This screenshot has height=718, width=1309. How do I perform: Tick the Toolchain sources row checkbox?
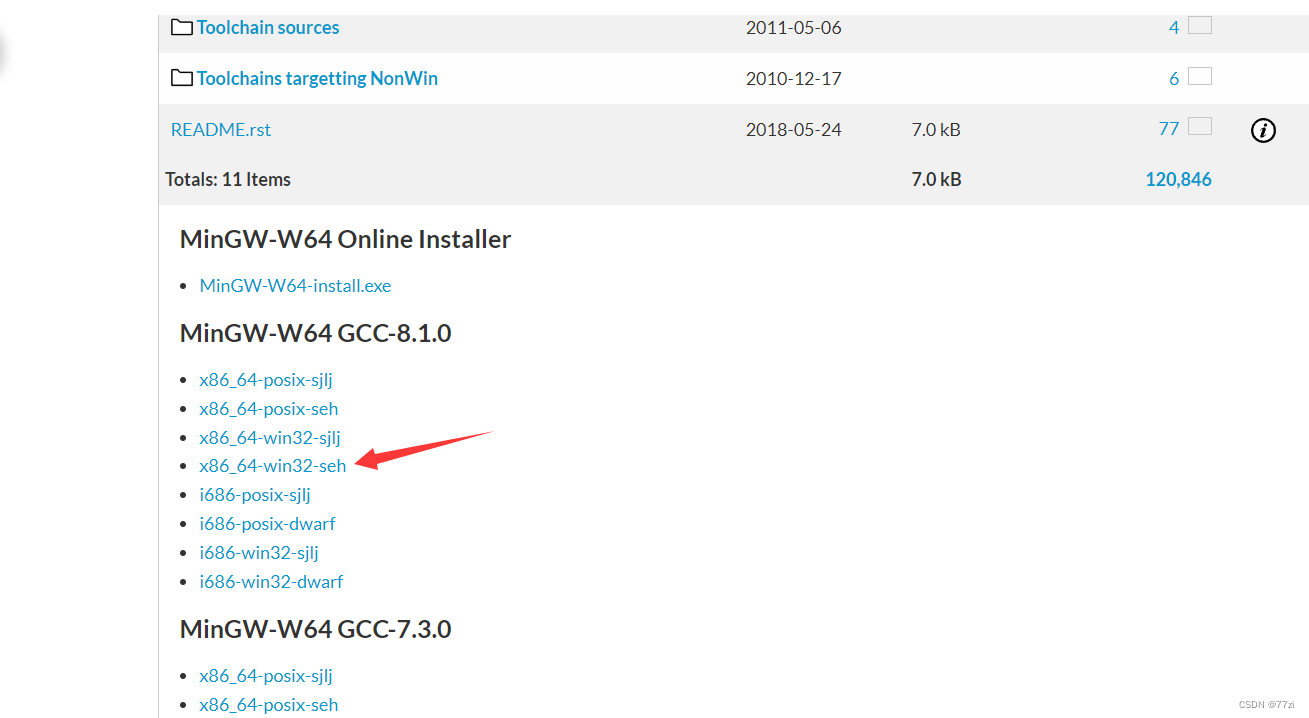point(1200,25)
